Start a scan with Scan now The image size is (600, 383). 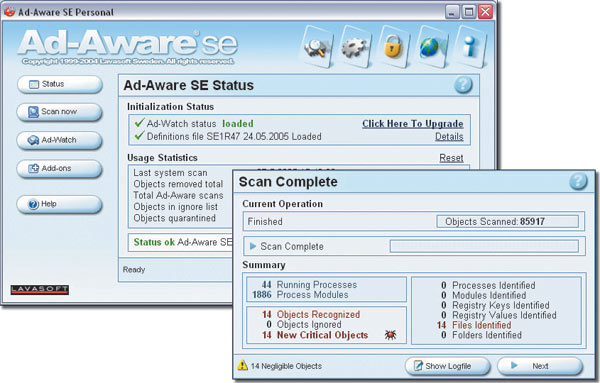[60, 112]
